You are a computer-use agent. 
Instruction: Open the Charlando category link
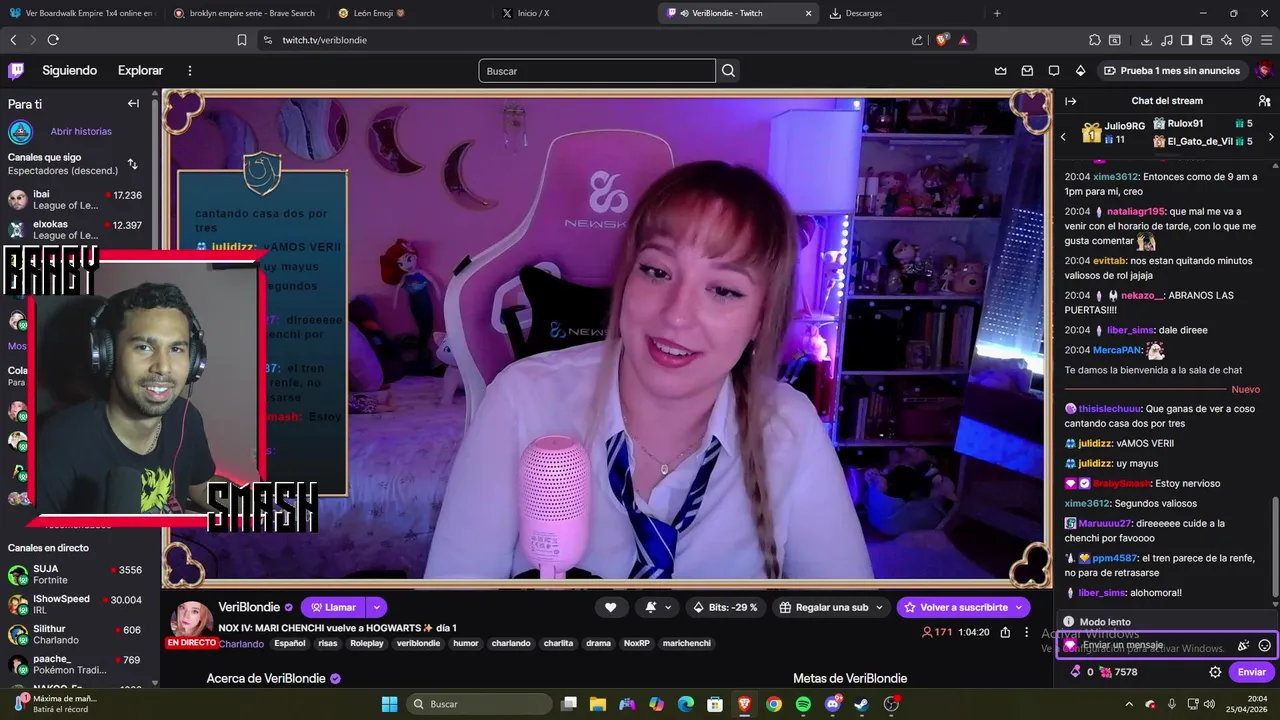(241, 644)
